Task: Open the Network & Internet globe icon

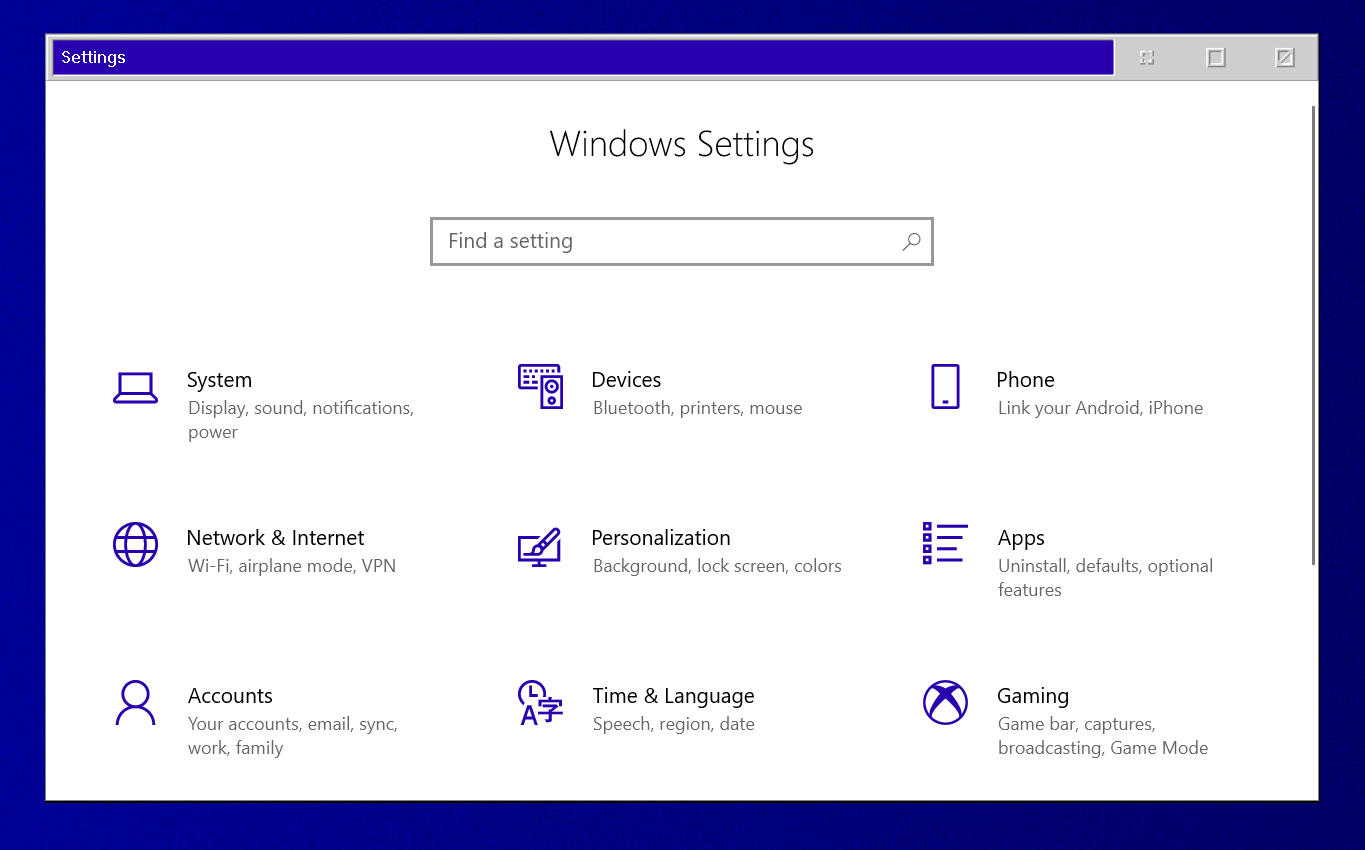Action: tap(135, 544)
